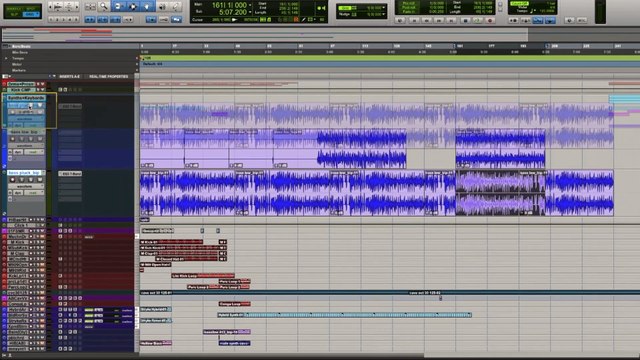Click EQ3 7-Band insert on bass pluck_bip
Viewport: 640px width, 360px height.
[70, 173]
